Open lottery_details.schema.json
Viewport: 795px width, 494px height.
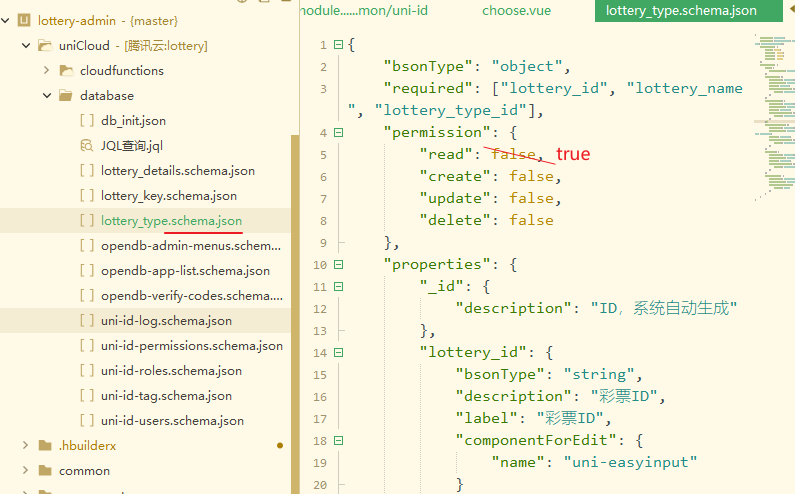pos(178,170)
